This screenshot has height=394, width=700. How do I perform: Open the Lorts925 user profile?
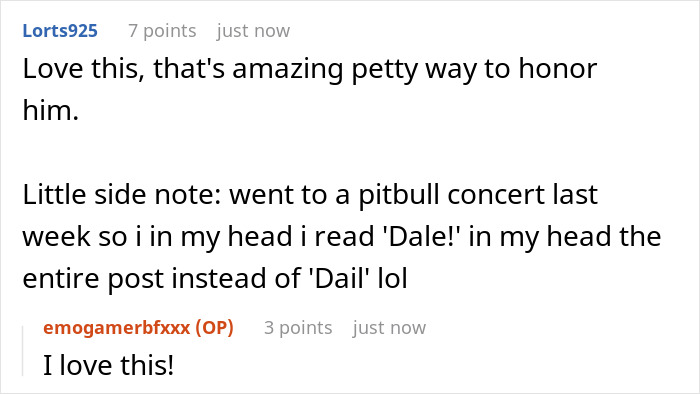tap(60, 31)
